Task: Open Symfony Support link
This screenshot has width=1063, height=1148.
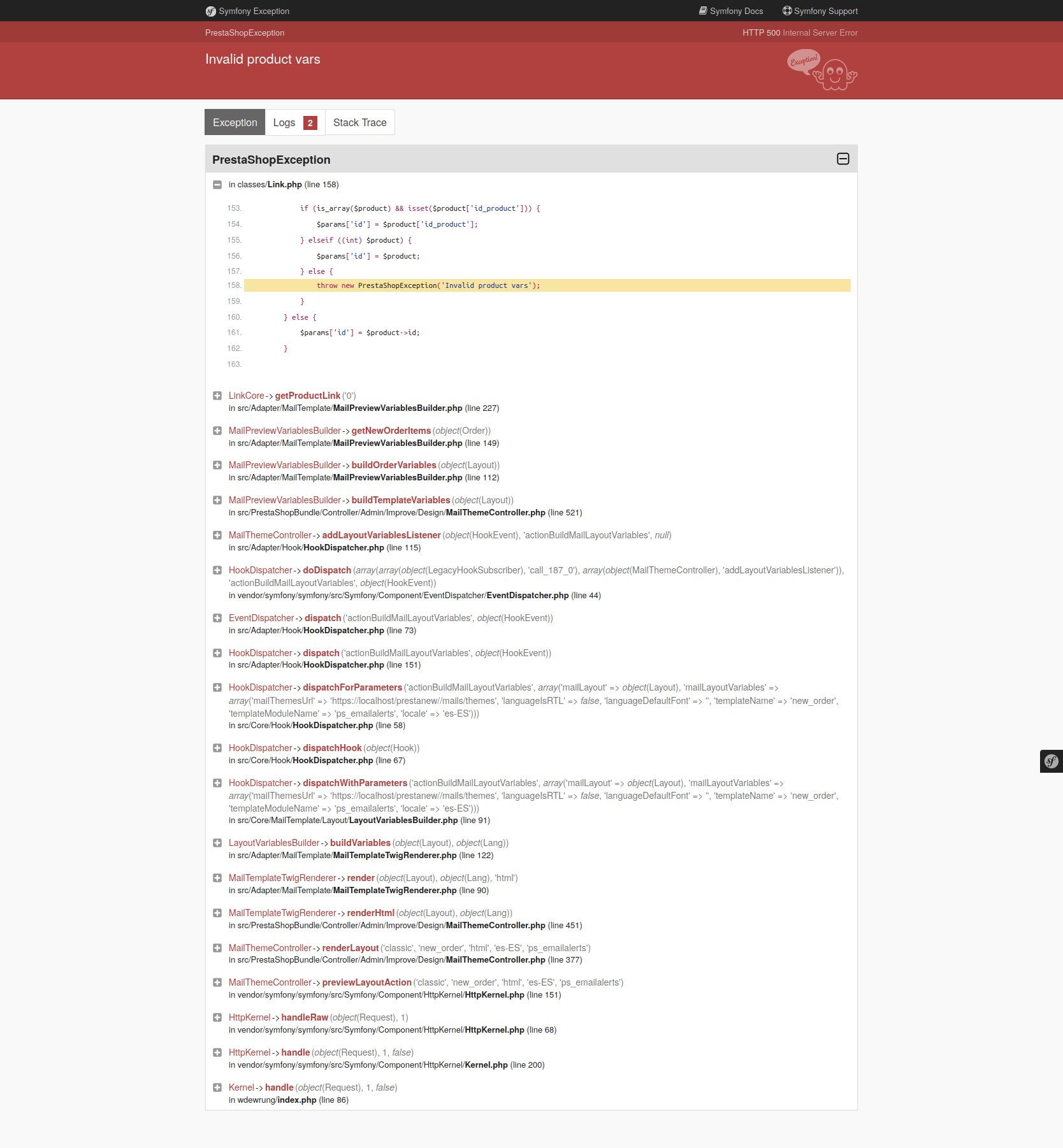Action: (x=820, y=11)
